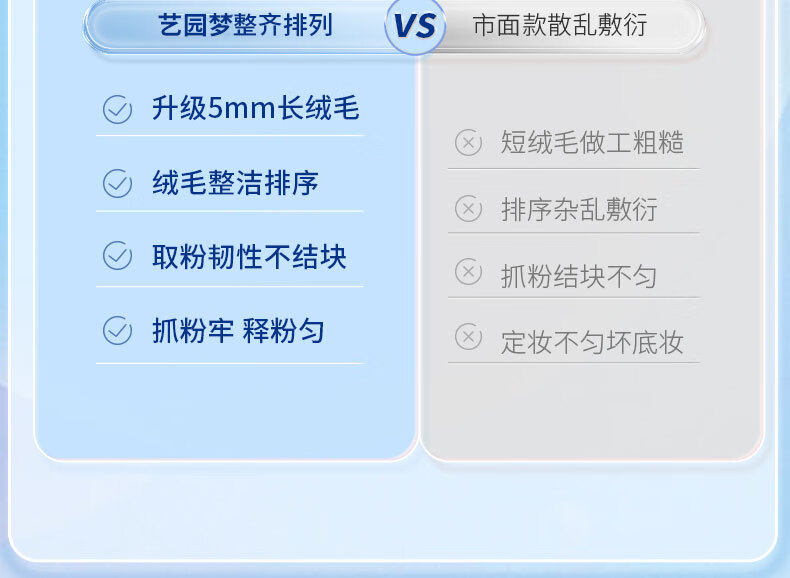Screen dimensions: 790x578
Task: Click the 短绒毛做工粗糙 text
Action: point(592,143)
